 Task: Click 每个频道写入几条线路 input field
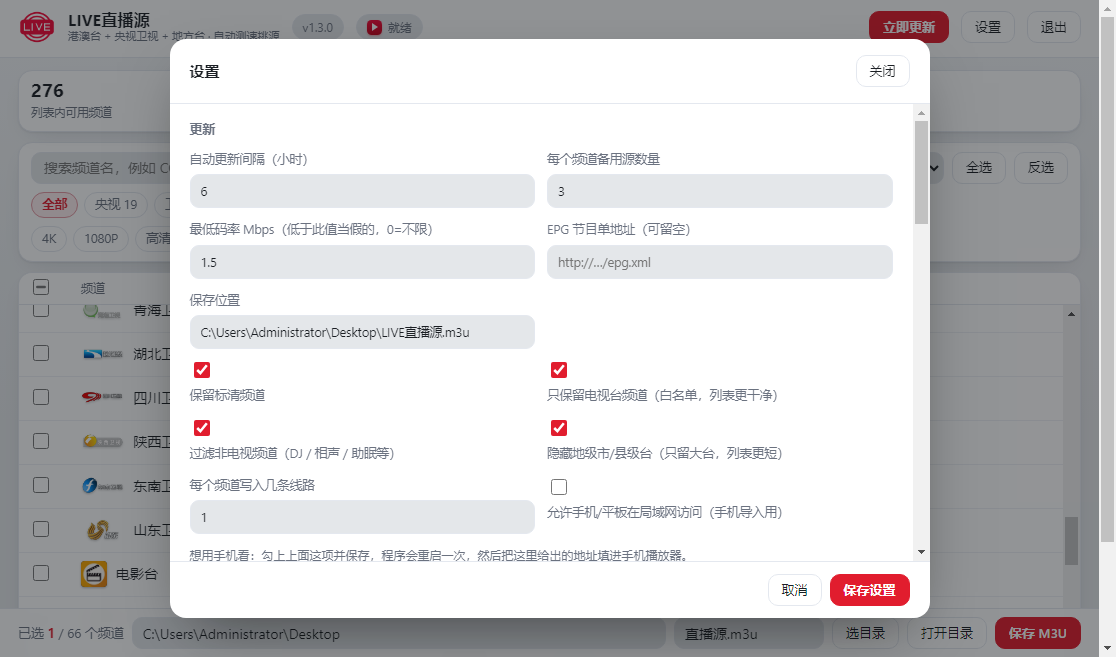point(362,517)
